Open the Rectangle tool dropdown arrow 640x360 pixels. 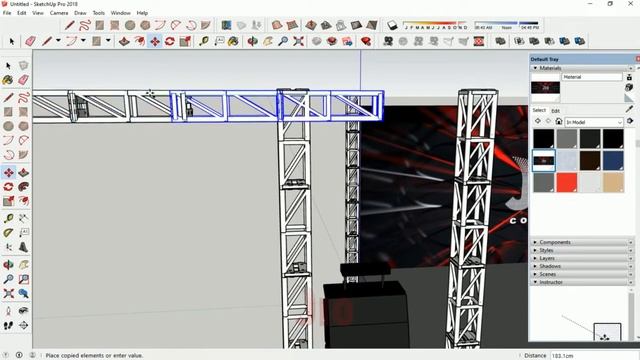(x=108, y=41)
